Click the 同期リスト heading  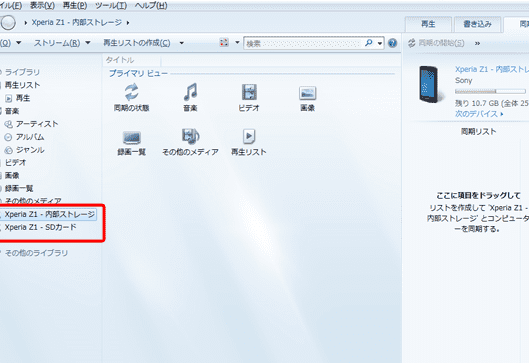pyautogui.click(x=478, y=131)
